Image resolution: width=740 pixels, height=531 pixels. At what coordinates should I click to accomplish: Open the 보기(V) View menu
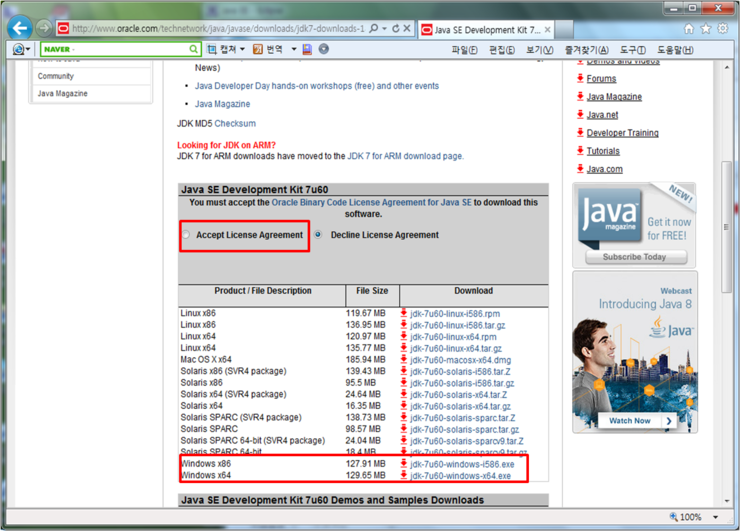click(x=539, y=50)
